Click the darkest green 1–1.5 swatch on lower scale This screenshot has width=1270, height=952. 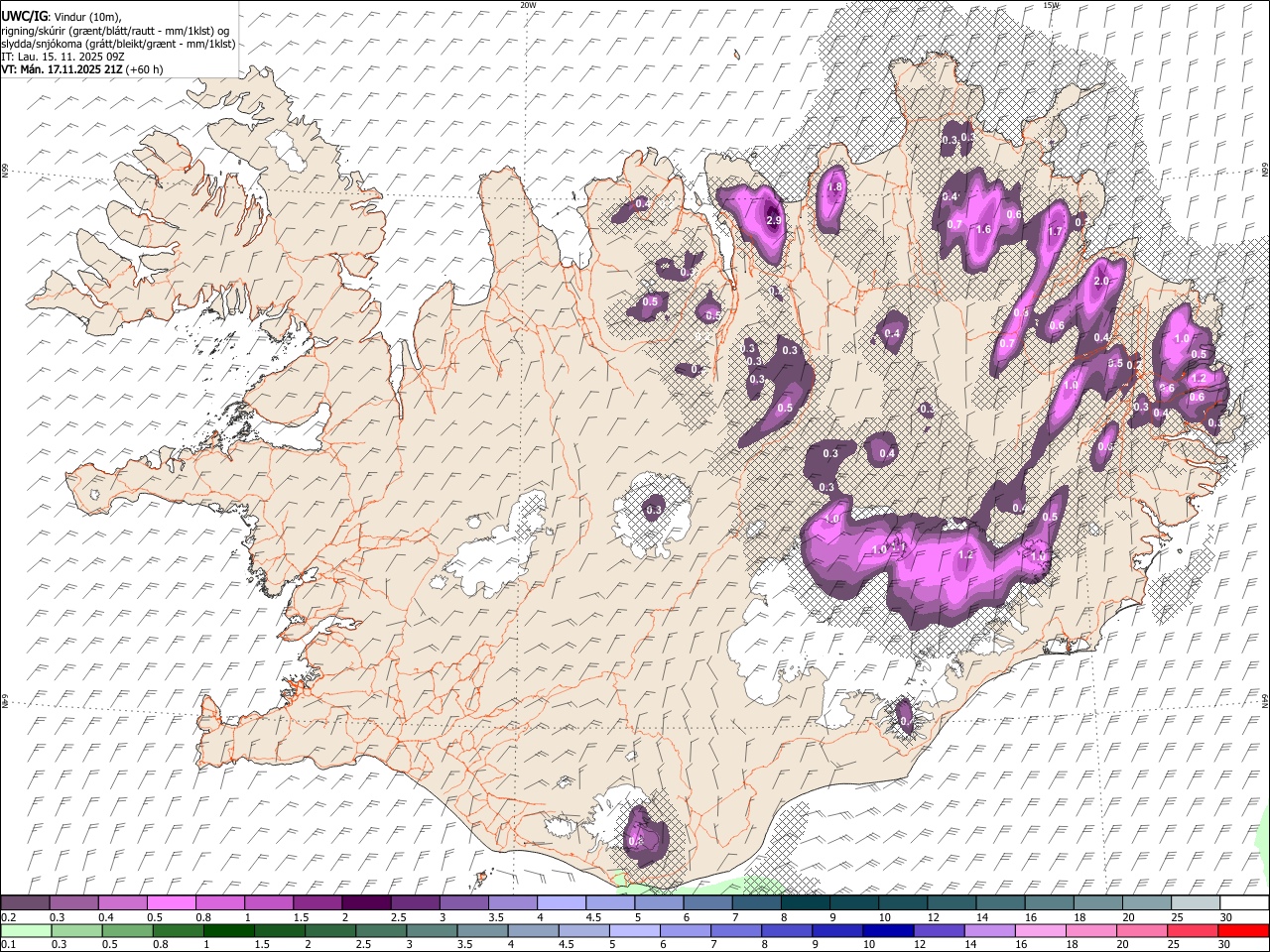click(228, 930)
